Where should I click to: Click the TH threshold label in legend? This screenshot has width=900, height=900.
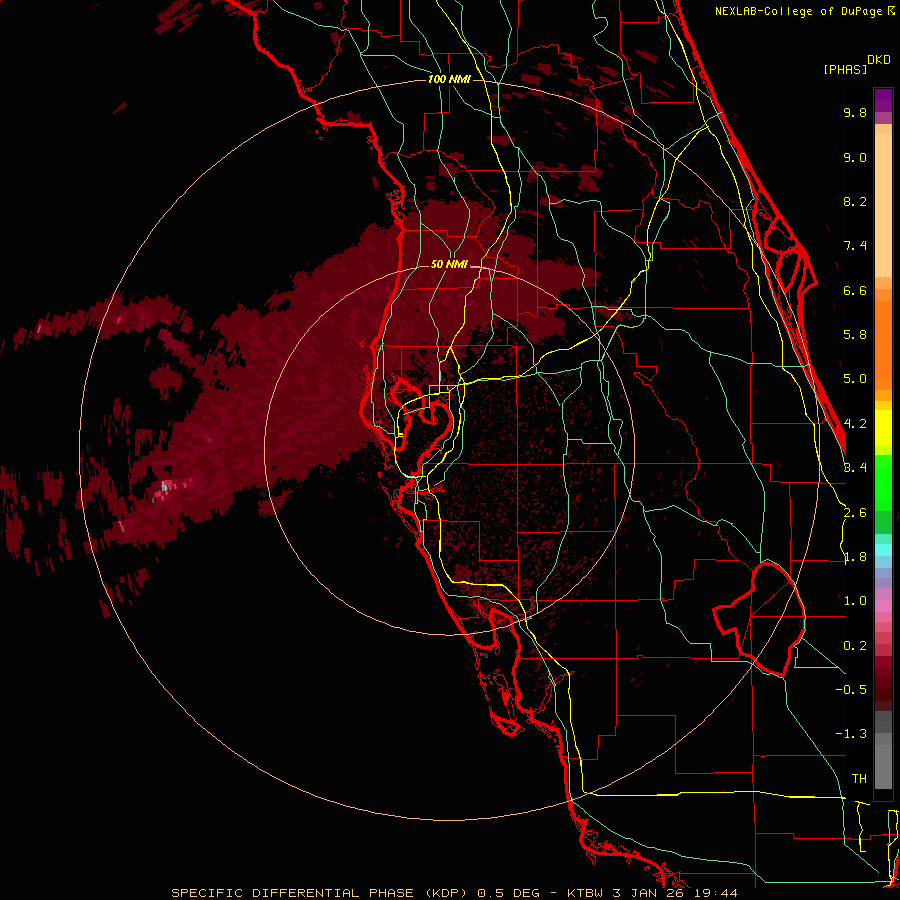point(859,778)
